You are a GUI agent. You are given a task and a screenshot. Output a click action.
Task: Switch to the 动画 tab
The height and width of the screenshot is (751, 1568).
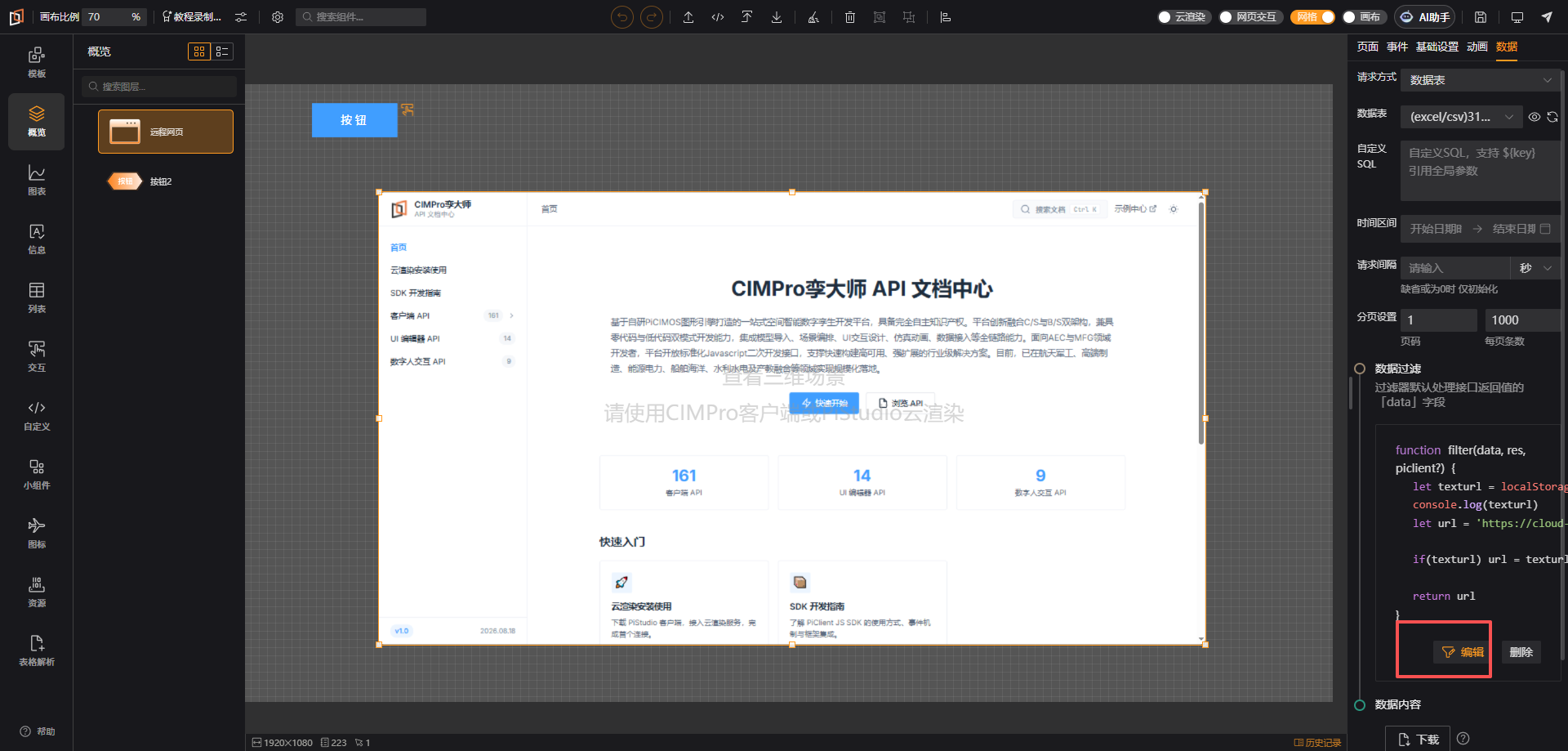[x=1477, y=47]
